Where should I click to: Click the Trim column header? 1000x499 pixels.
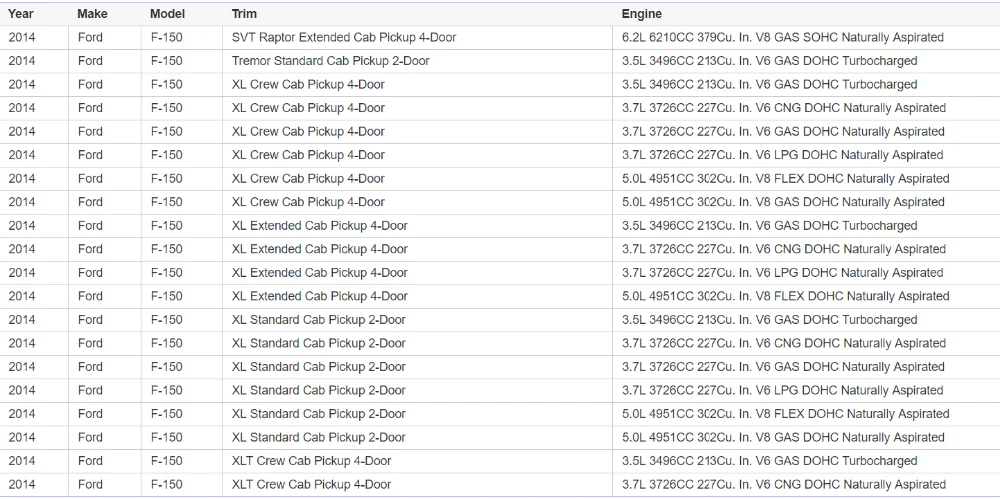point(244,14)
